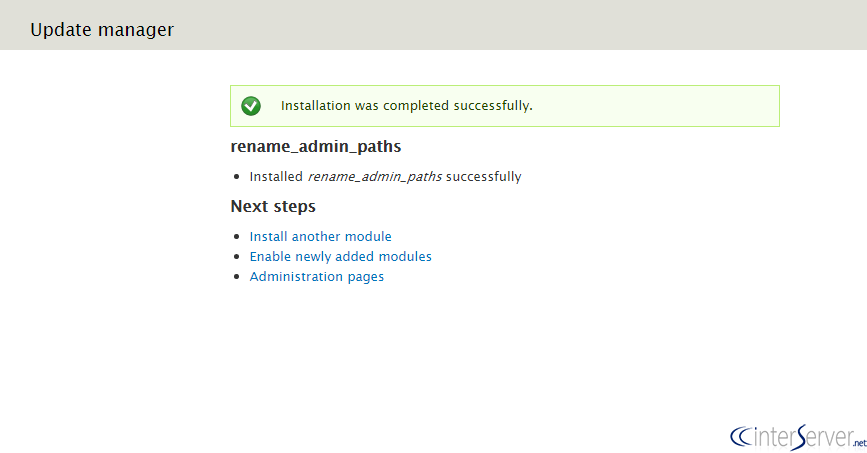Click the Installed rename_admin_paths successfully text
Viewport: 867px width, 453px height.
[x=385, y=176]
